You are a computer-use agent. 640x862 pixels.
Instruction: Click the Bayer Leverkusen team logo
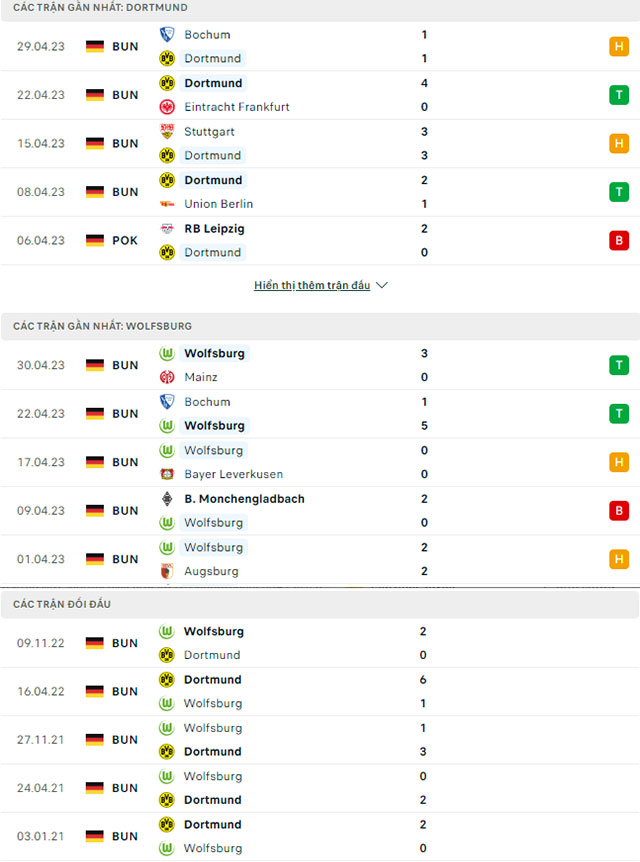coord(167,474)
